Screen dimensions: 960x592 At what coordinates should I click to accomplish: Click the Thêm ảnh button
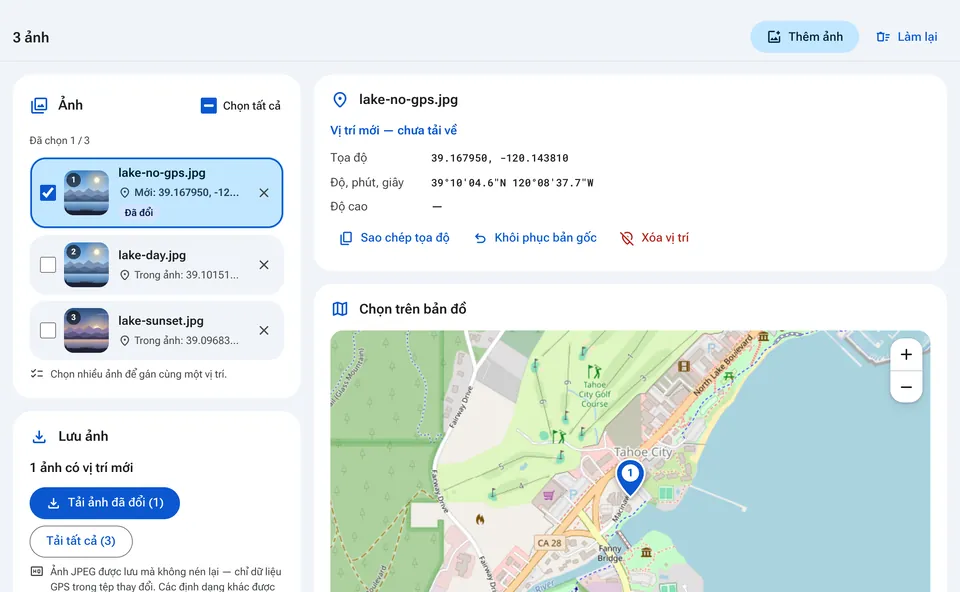(804, 37)
